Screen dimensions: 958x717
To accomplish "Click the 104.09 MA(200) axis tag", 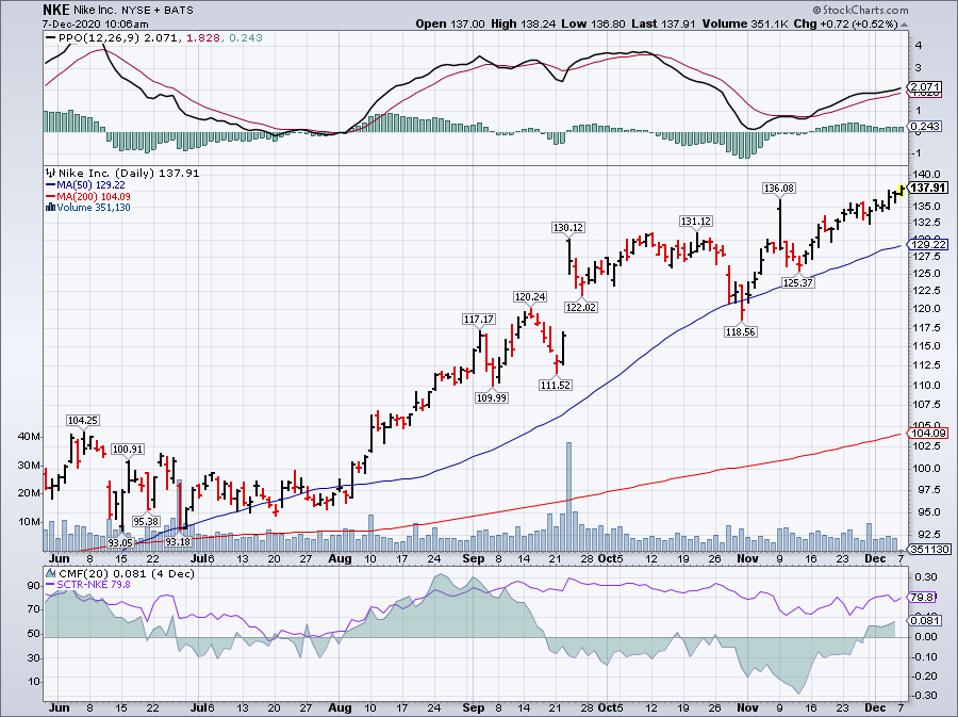I will tap(928, 433).
